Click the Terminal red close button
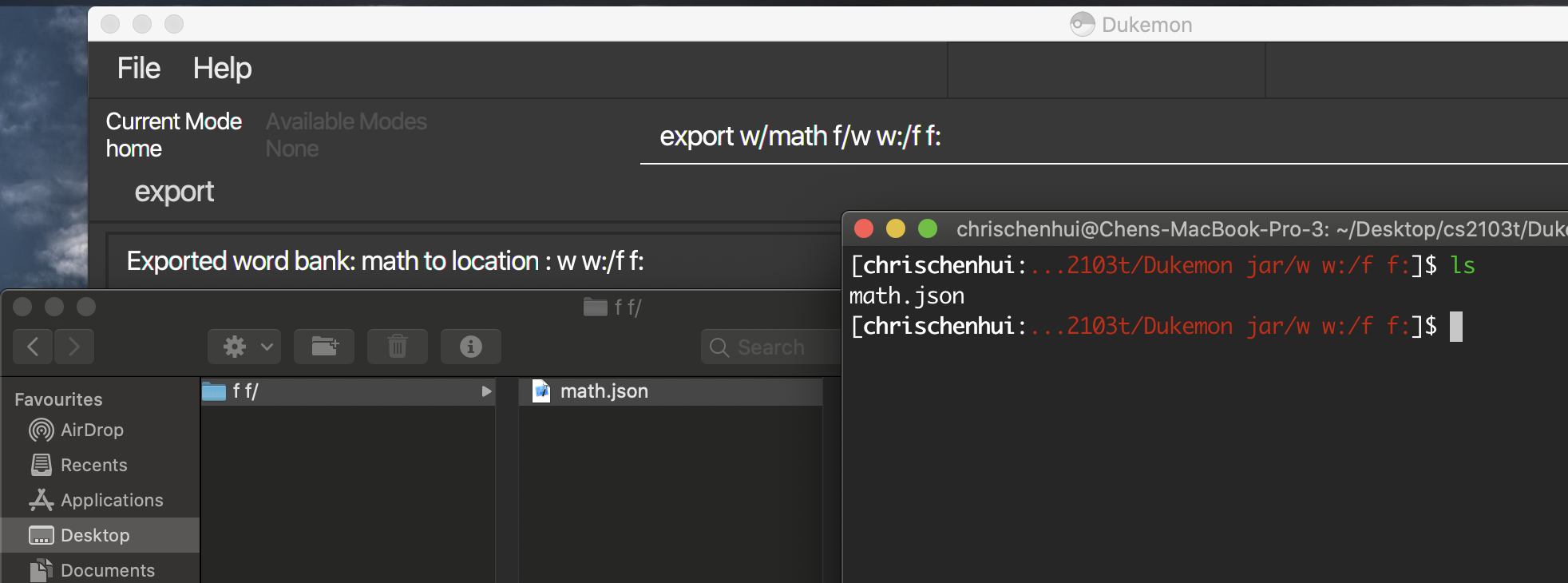 click(x=863, y=229)
